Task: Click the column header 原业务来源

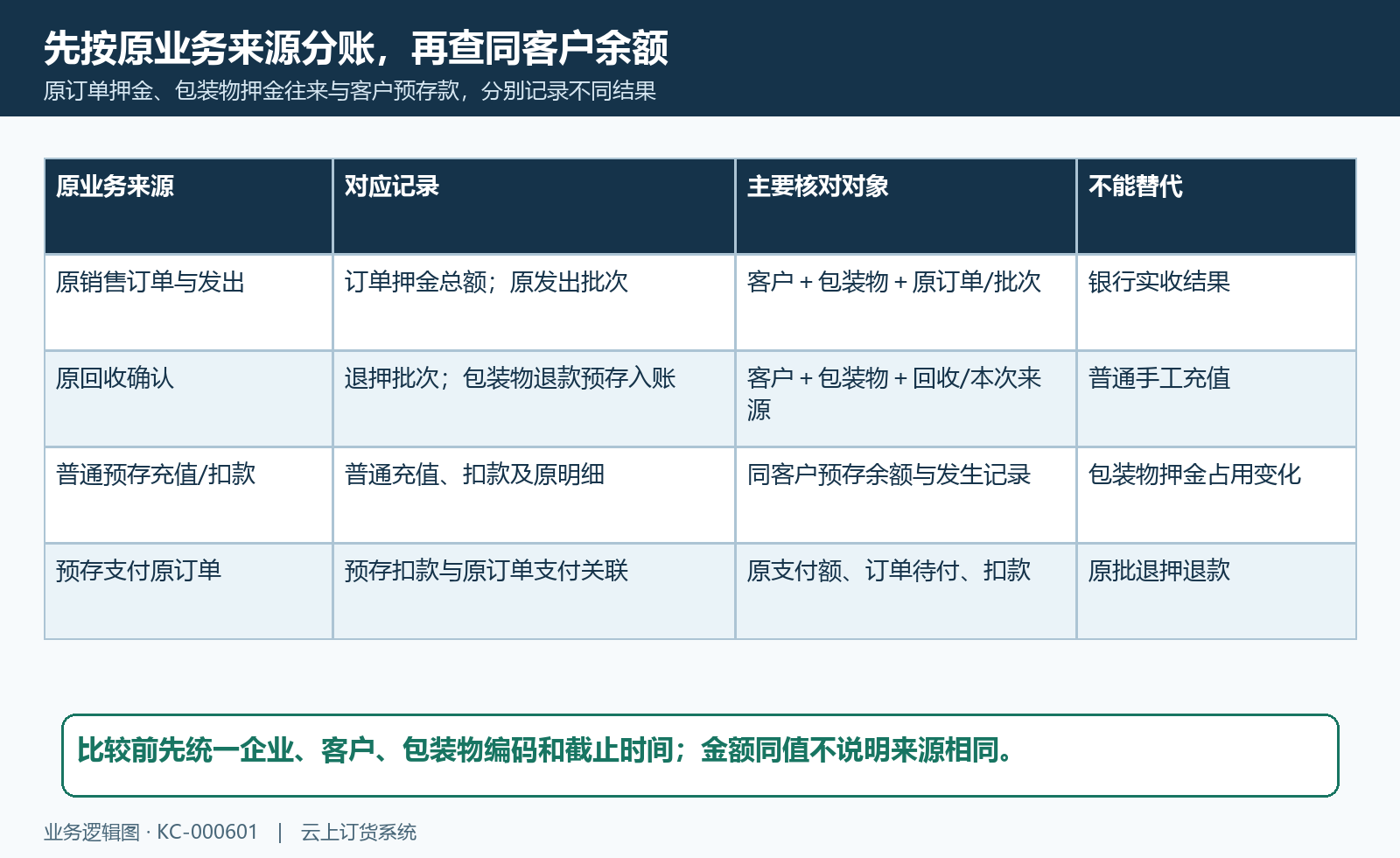Action: tap(188, 207)
